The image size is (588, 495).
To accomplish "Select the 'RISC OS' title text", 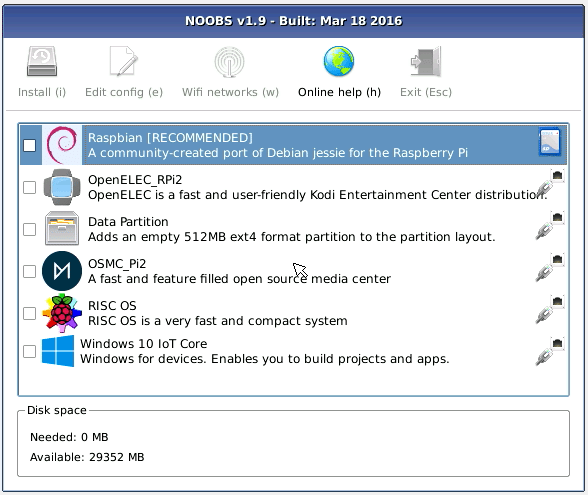I will point(112,306).
